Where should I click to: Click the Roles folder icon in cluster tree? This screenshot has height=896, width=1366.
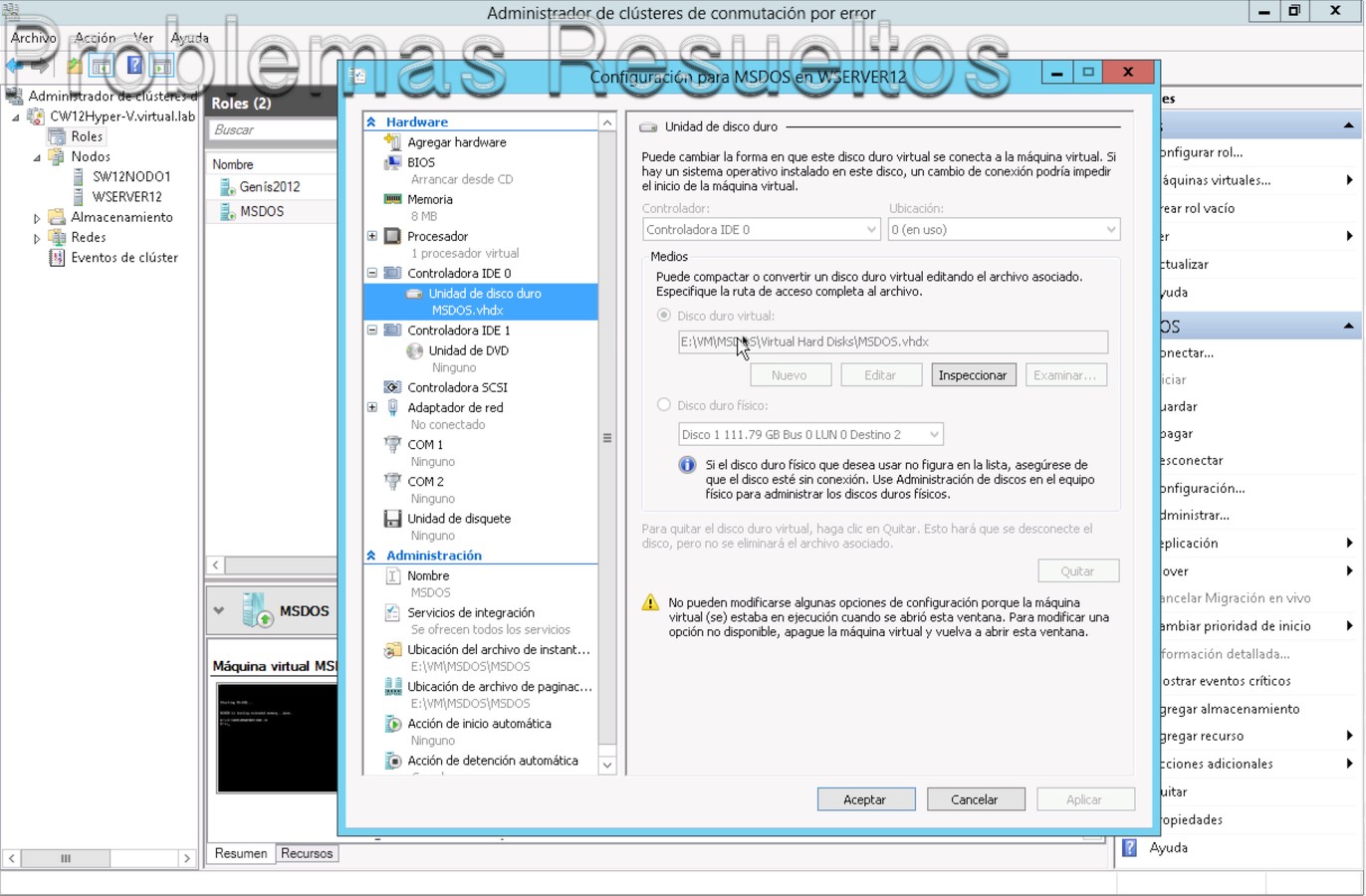[x=57, y=136]
